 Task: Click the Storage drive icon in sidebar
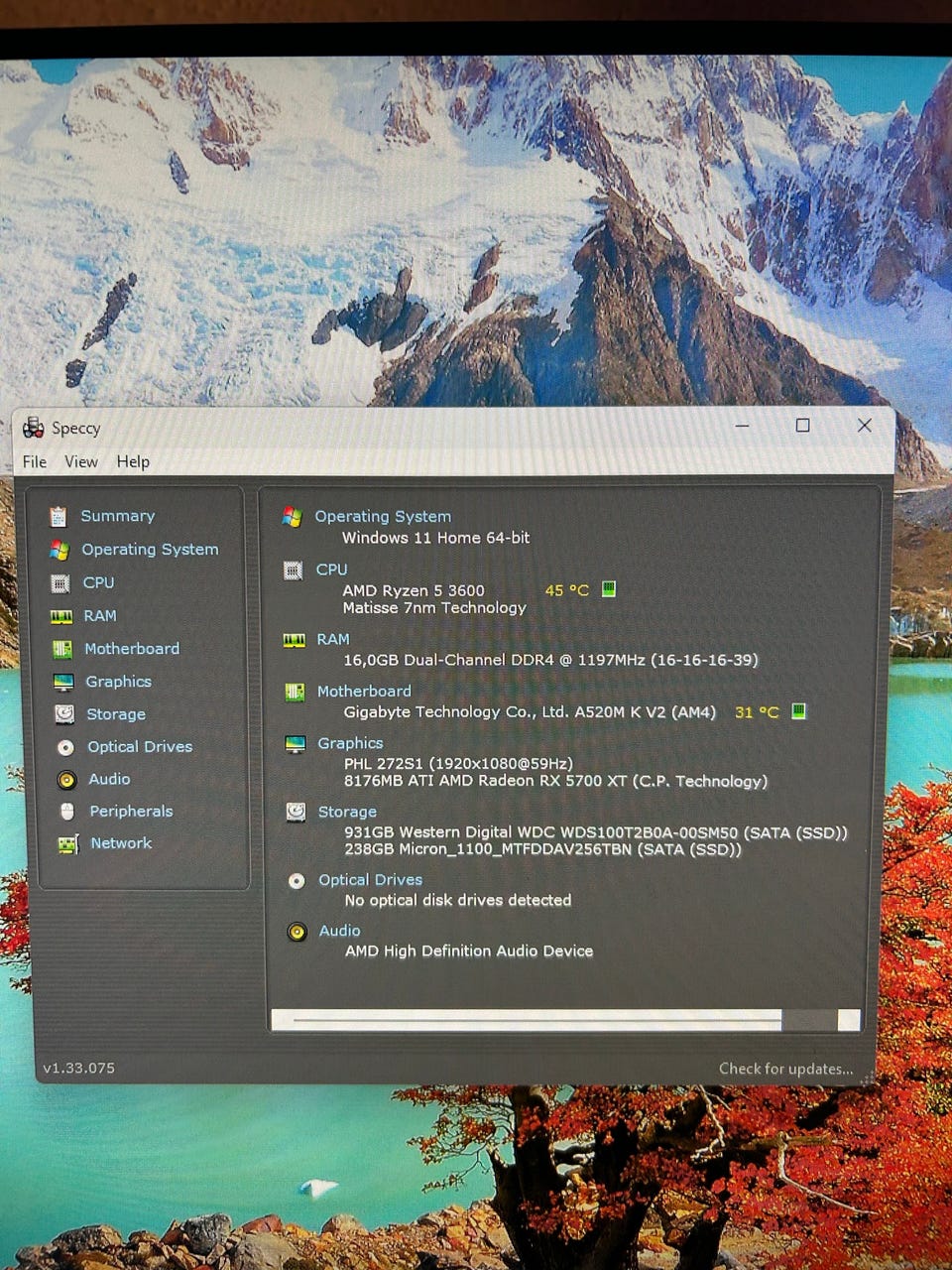point(64,714)
